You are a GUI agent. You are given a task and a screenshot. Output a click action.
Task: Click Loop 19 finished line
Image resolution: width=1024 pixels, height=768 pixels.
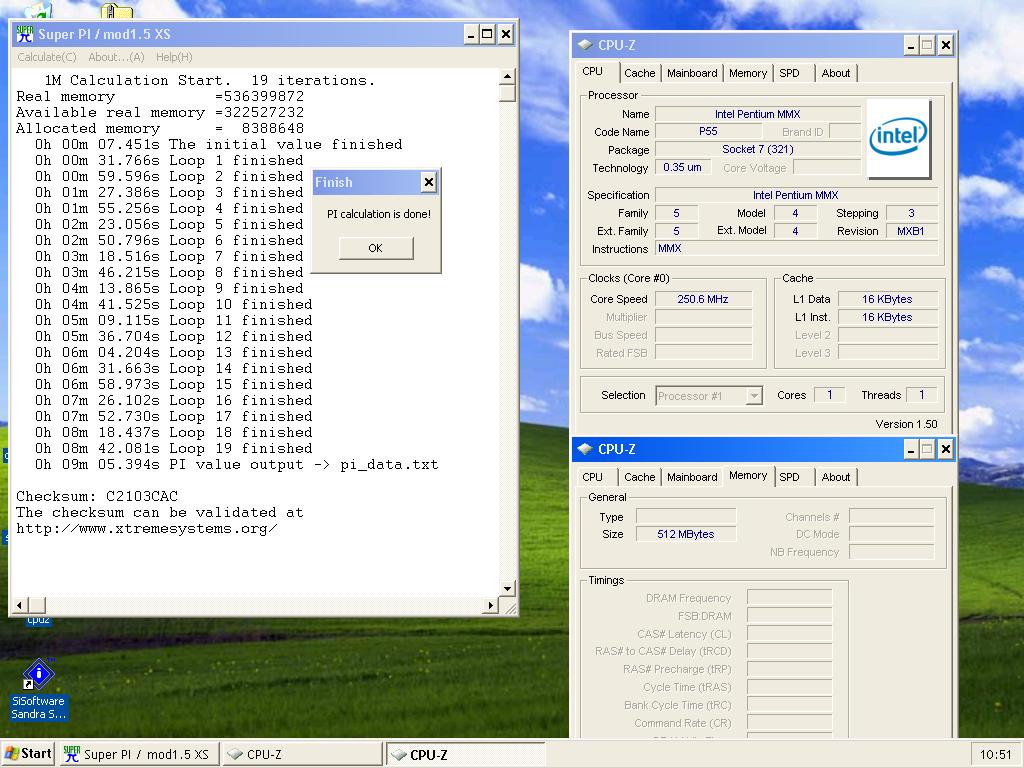coord(173,449)
